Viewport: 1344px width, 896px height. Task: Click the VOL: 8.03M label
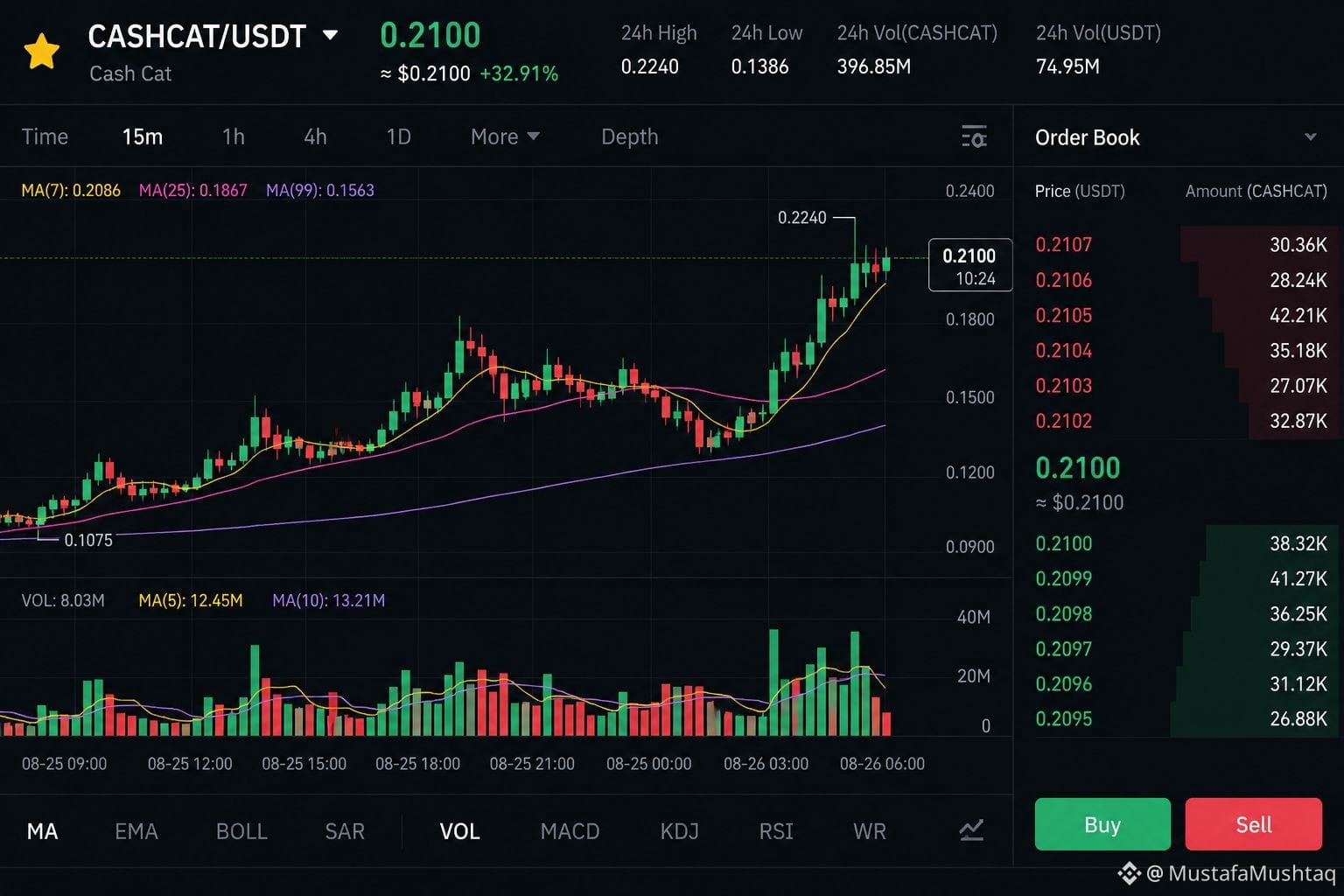point(63,600)
